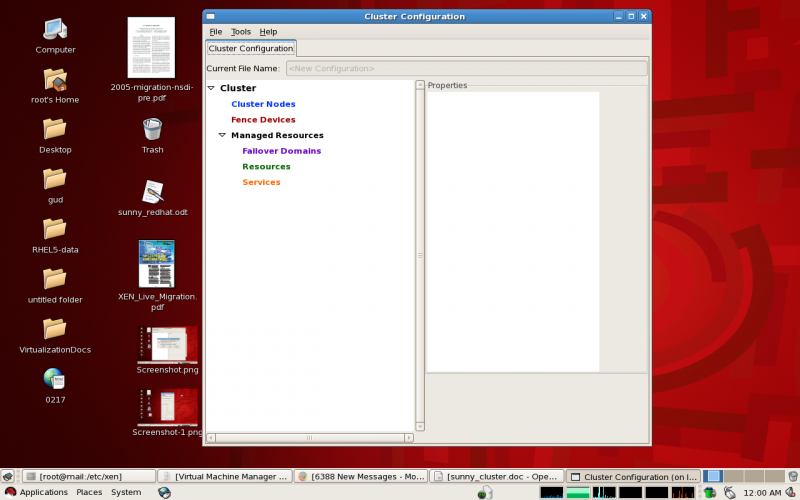Select Fence Devices in the tree
The width and height of the screenshot is (800, 500).
263,120
